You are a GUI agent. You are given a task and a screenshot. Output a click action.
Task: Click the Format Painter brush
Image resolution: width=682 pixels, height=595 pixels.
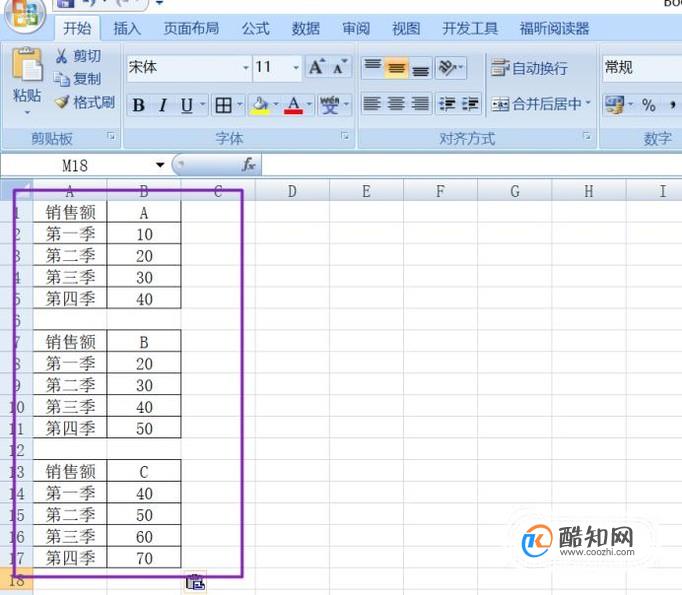coord(62,102)
